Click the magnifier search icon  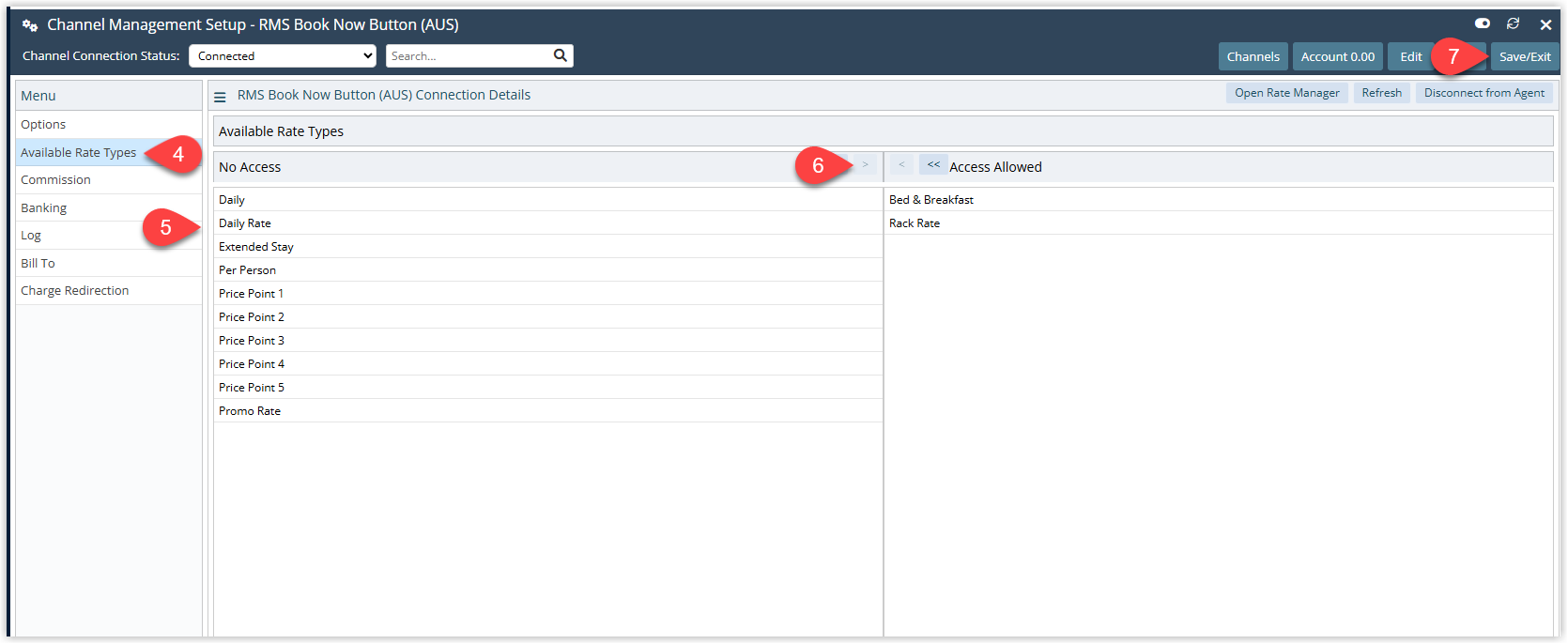(x=561, y=55)
